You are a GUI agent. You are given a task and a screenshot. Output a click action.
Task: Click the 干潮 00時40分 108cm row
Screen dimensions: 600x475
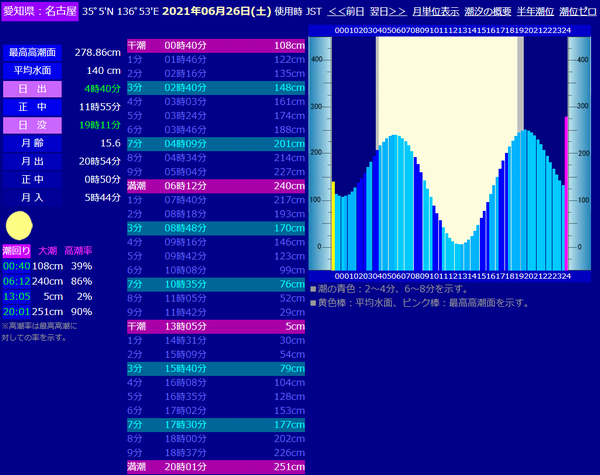point(217,46)
